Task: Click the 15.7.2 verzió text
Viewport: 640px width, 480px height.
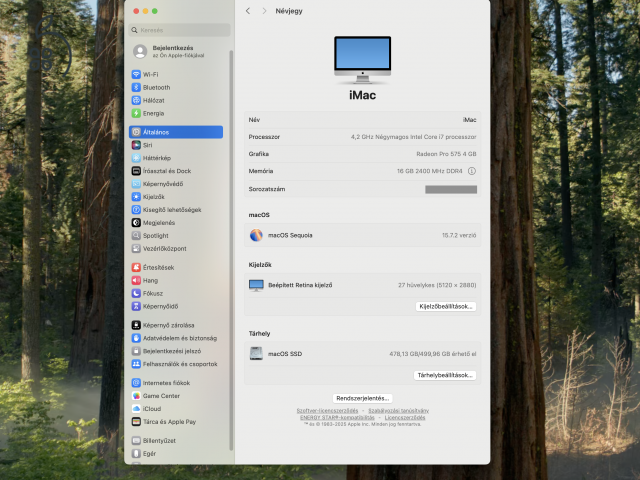Action: tap(459, 236)
